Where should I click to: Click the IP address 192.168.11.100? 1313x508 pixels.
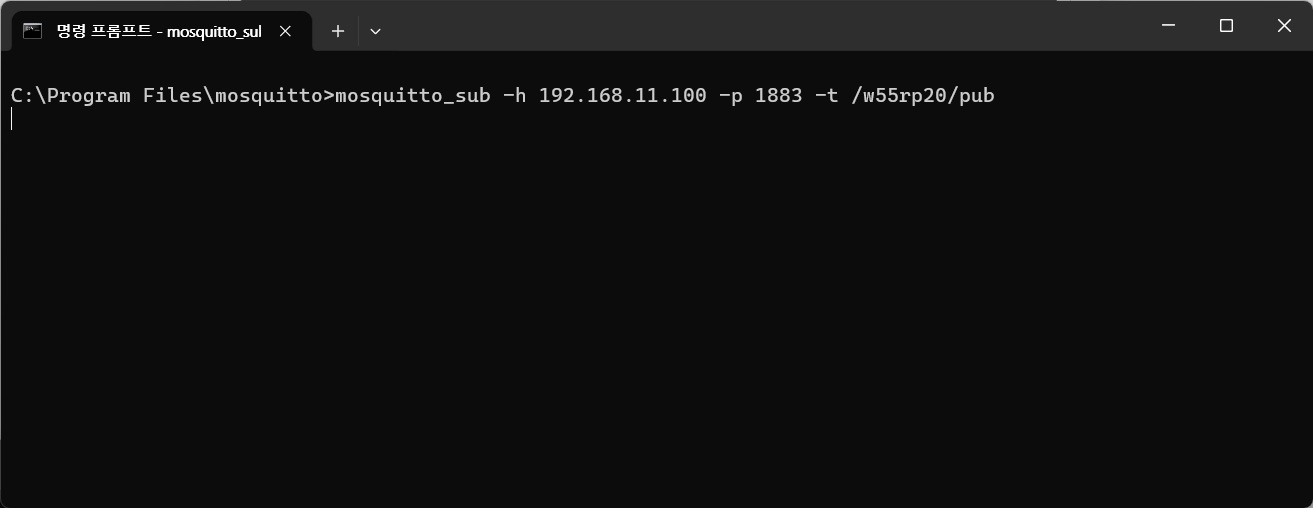[x=622, y=96]
